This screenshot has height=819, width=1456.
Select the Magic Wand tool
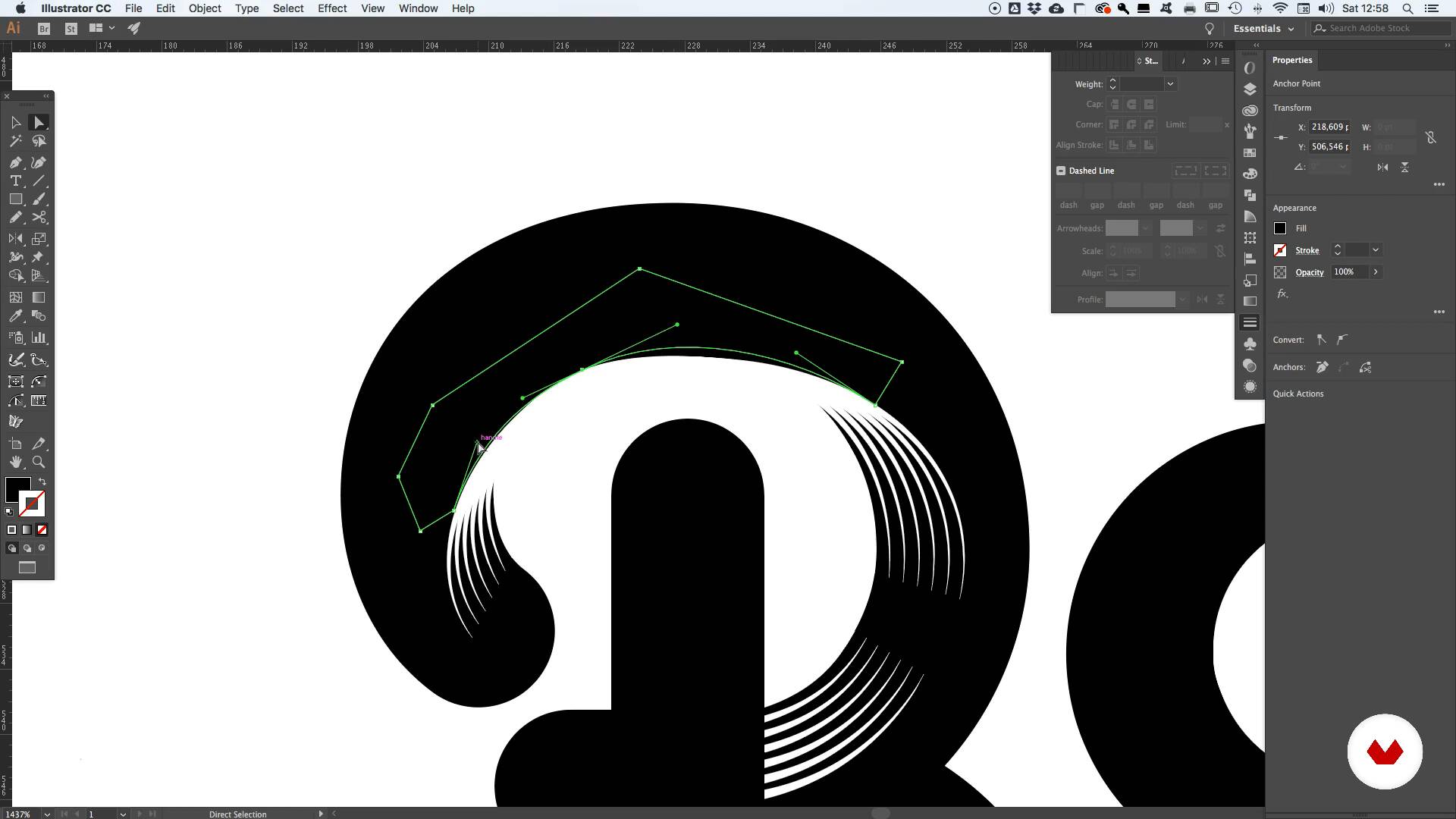click(16, 141)
